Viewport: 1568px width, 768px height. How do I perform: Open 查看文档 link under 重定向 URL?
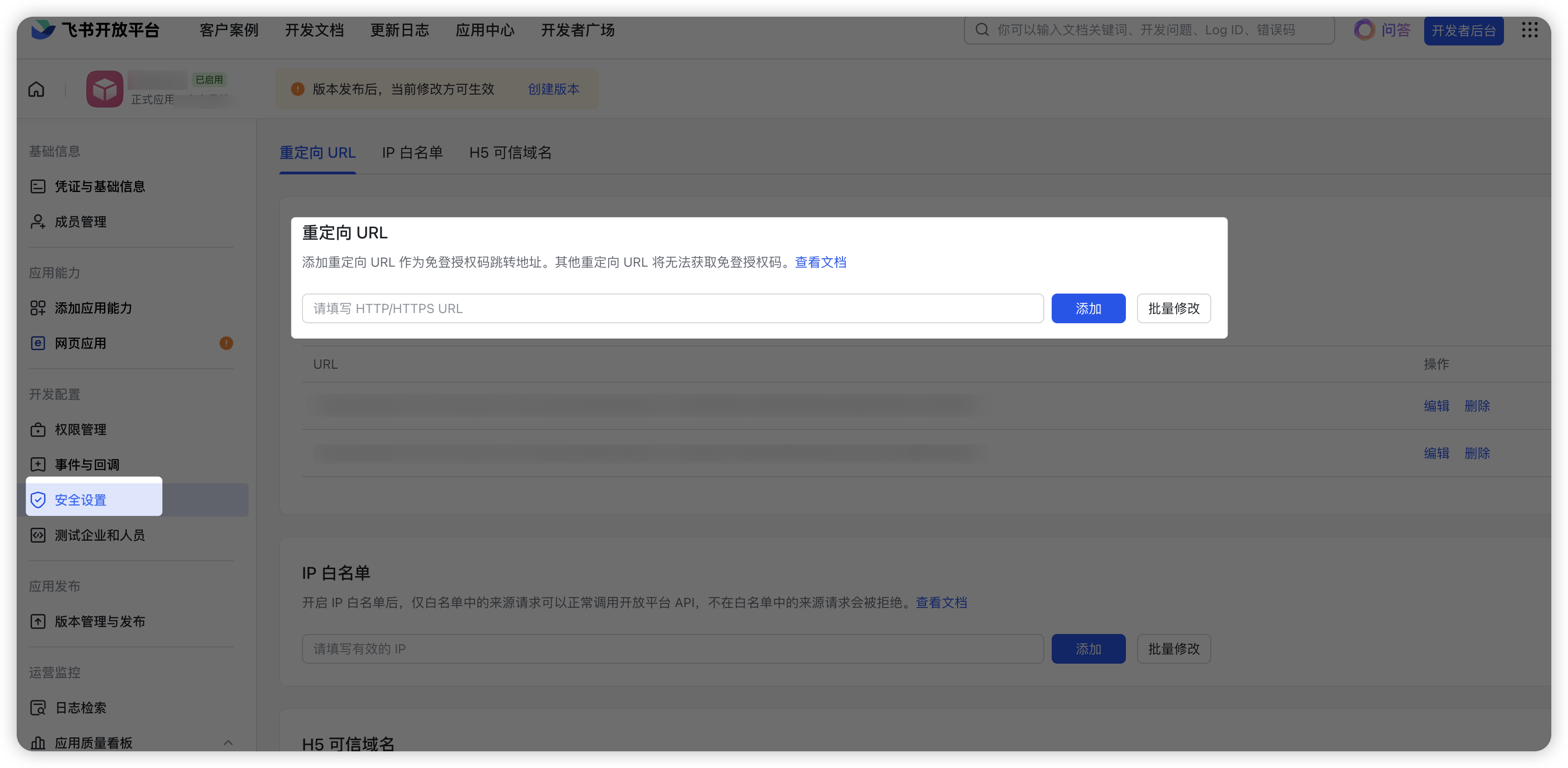tap(820, 262)
